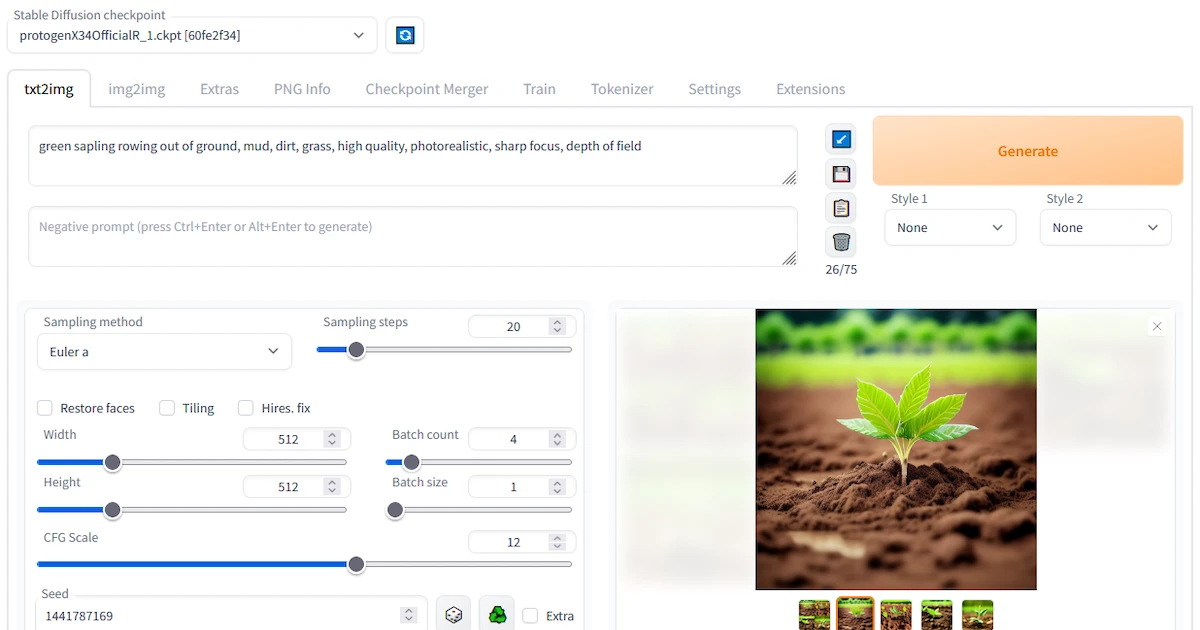Switch to the img2img tab
1200x630 pixels.
click(137, 89)
